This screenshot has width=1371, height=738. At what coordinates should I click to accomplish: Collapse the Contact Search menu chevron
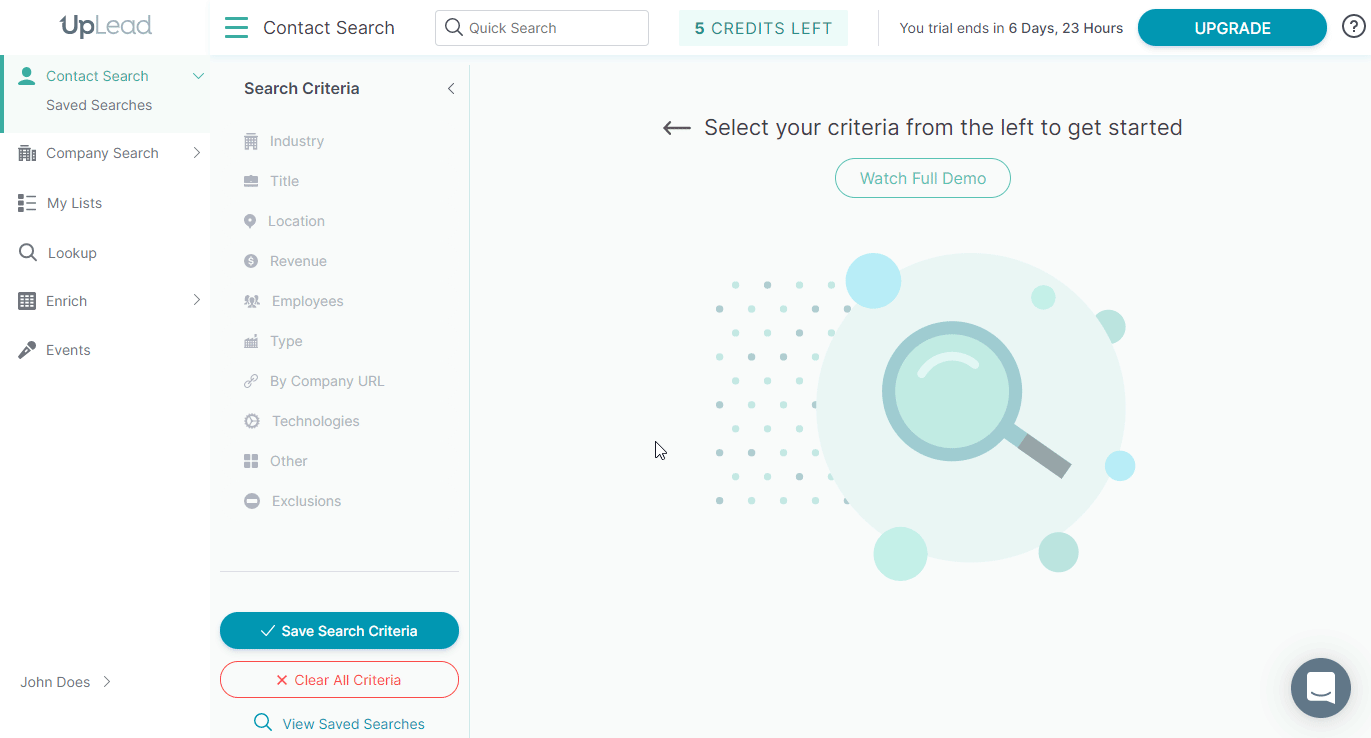[198, 76]
